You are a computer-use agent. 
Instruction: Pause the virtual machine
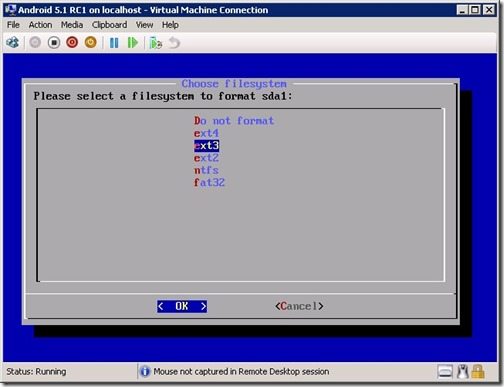coord(114,43)
